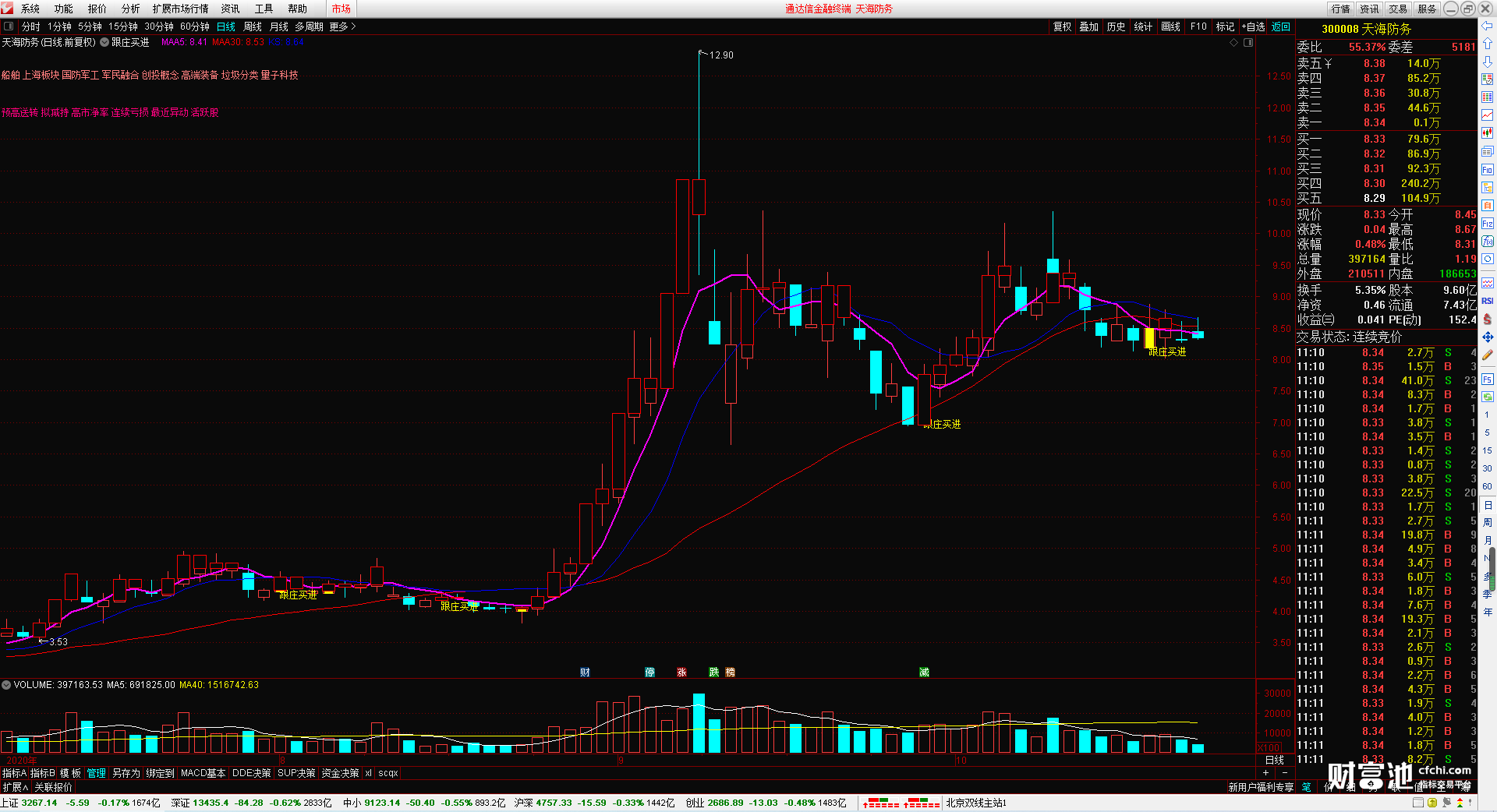Expand the 扩展 panel at bottom left

point(16,787)
